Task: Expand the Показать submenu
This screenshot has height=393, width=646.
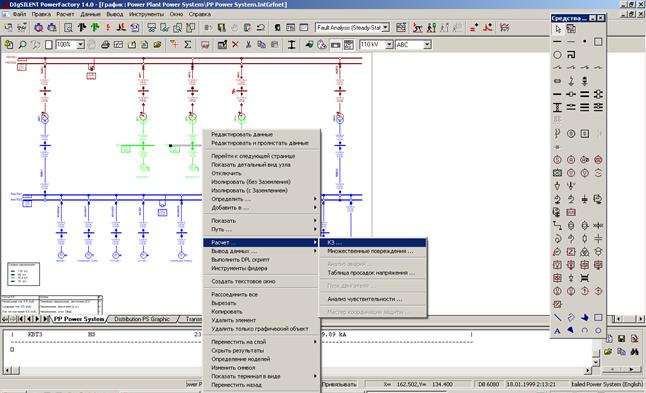Action: pyautogui.click(x=262, y=221)
